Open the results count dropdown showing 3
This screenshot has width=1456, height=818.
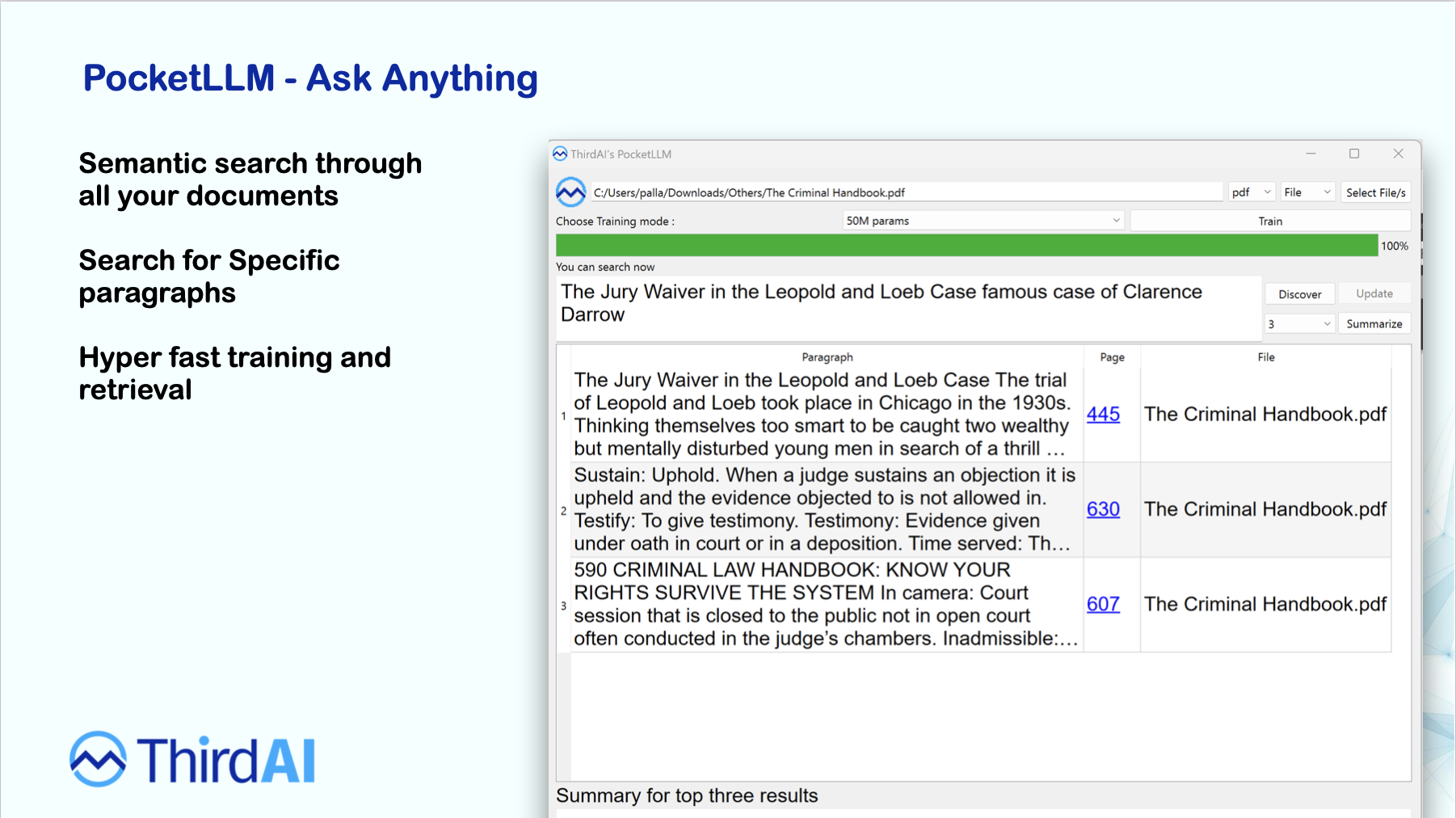tap(1298, 323)
